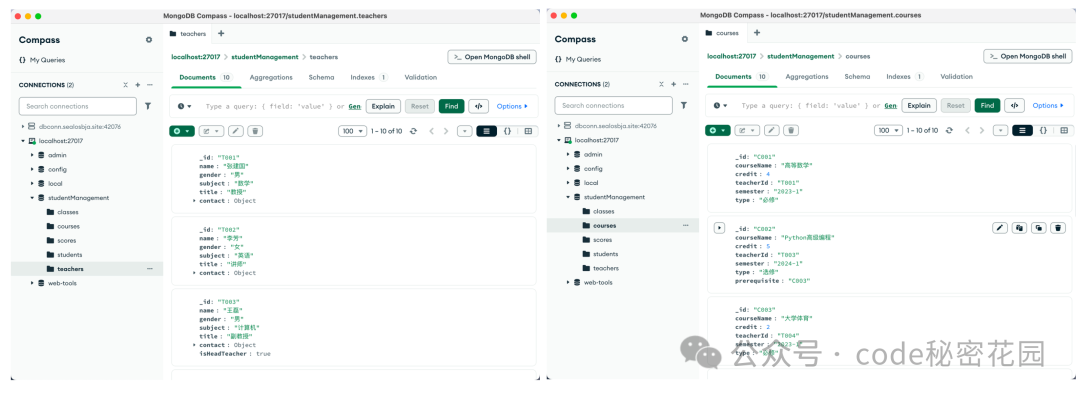Click connections filter funnel in teachers window
The width and height of the screenshot is (1080, 397).
148,106
